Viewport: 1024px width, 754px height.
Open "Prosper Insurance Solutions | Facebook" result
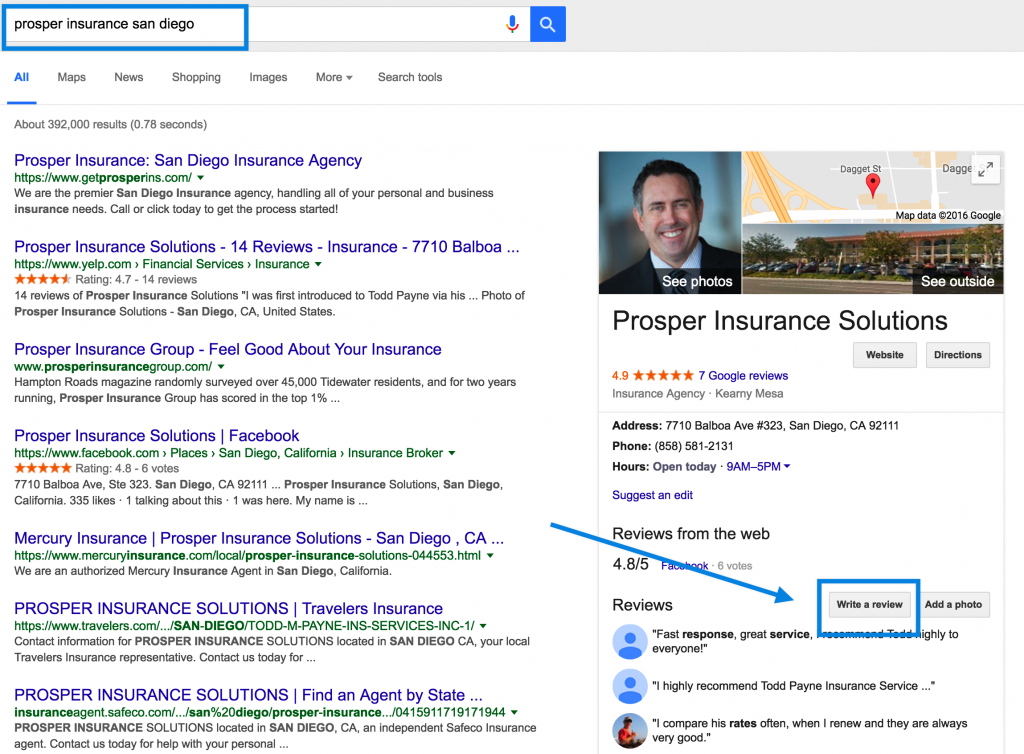[157, 435]
